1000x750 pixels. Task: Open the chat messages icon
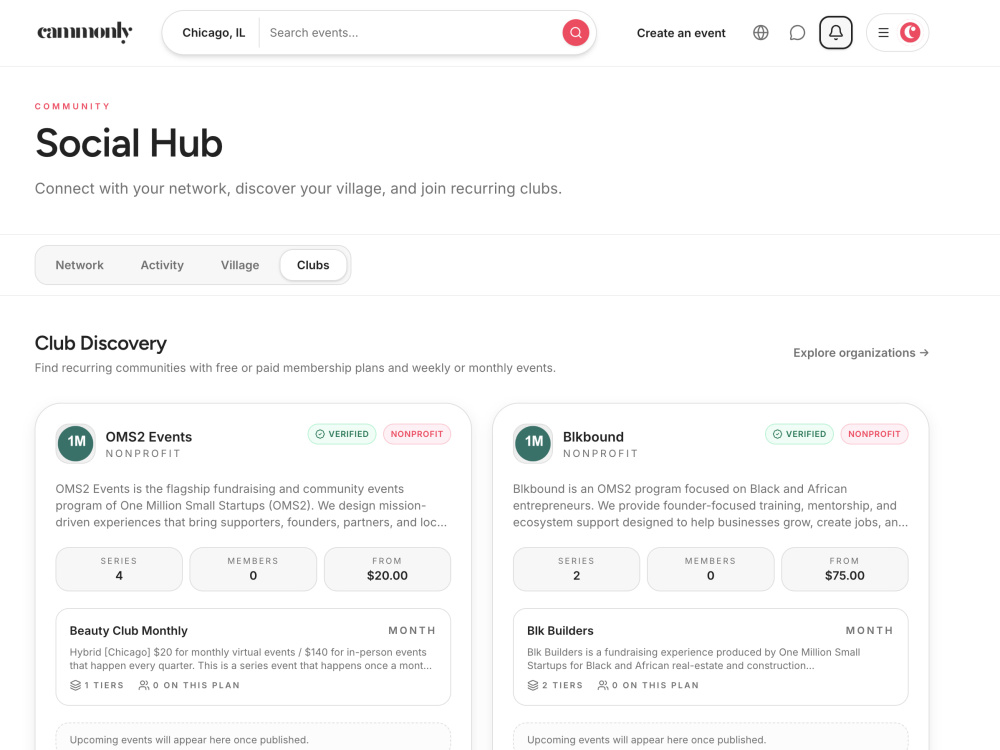(797, 33)
